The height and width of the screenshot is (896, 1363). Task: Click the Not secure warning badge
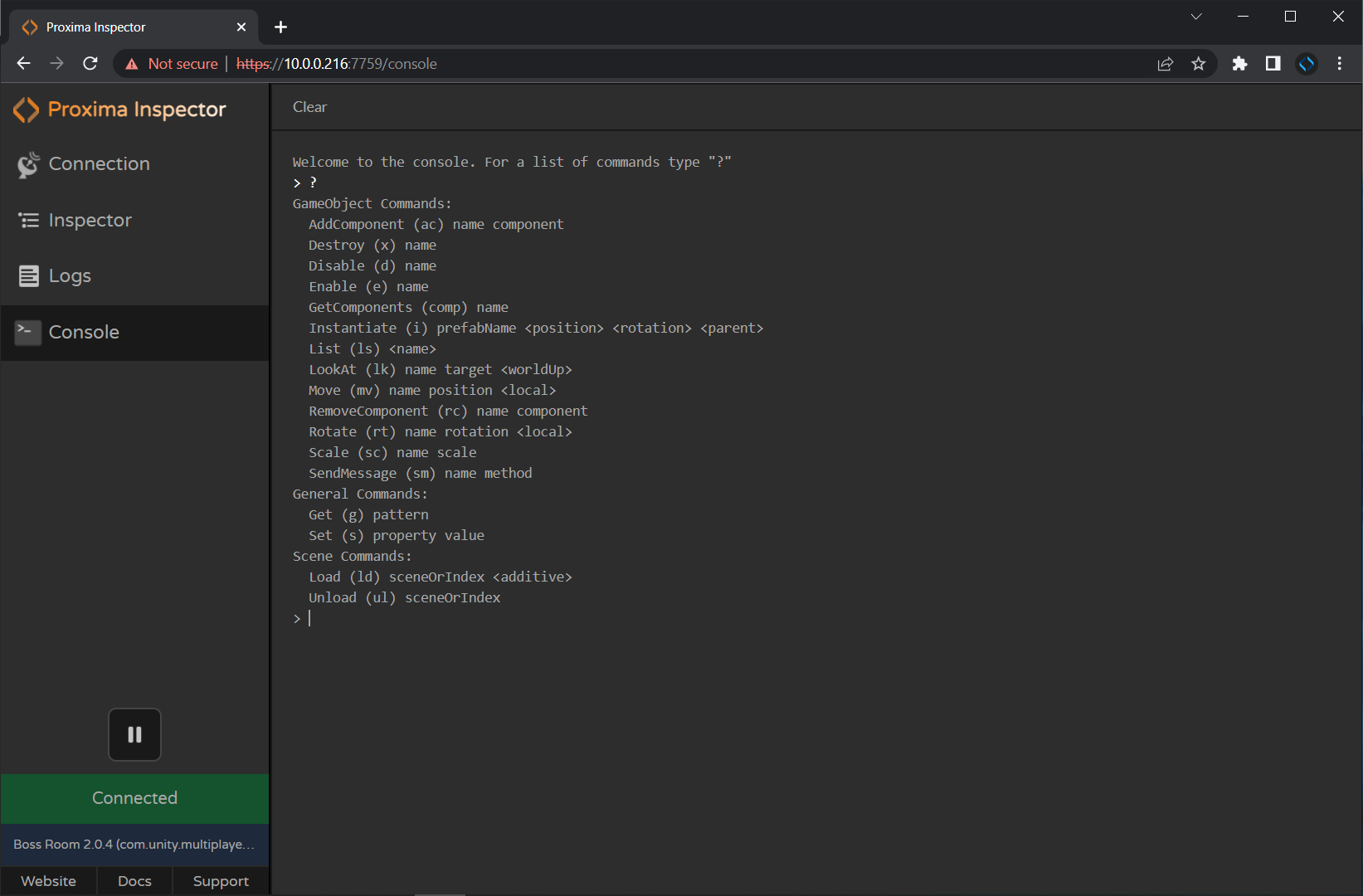172,63
